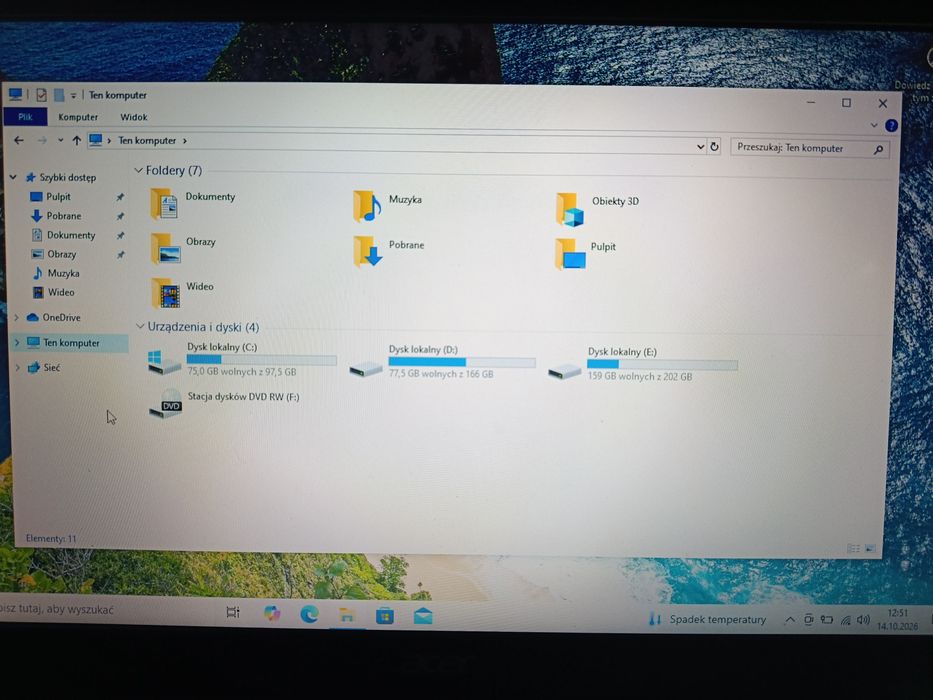
Task: Open network status in system tray
Action: tap(846, 620)
